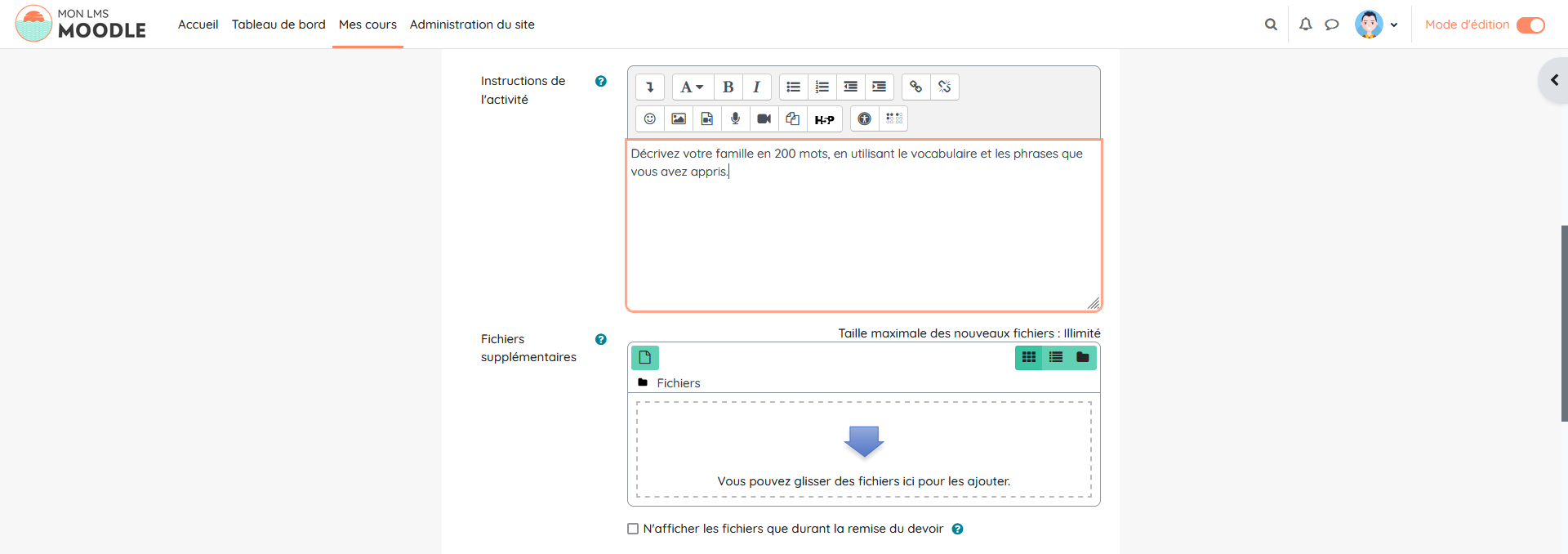Insert an image into the instructions
The image size is (1568, 554).
click(x=678, y=119)
